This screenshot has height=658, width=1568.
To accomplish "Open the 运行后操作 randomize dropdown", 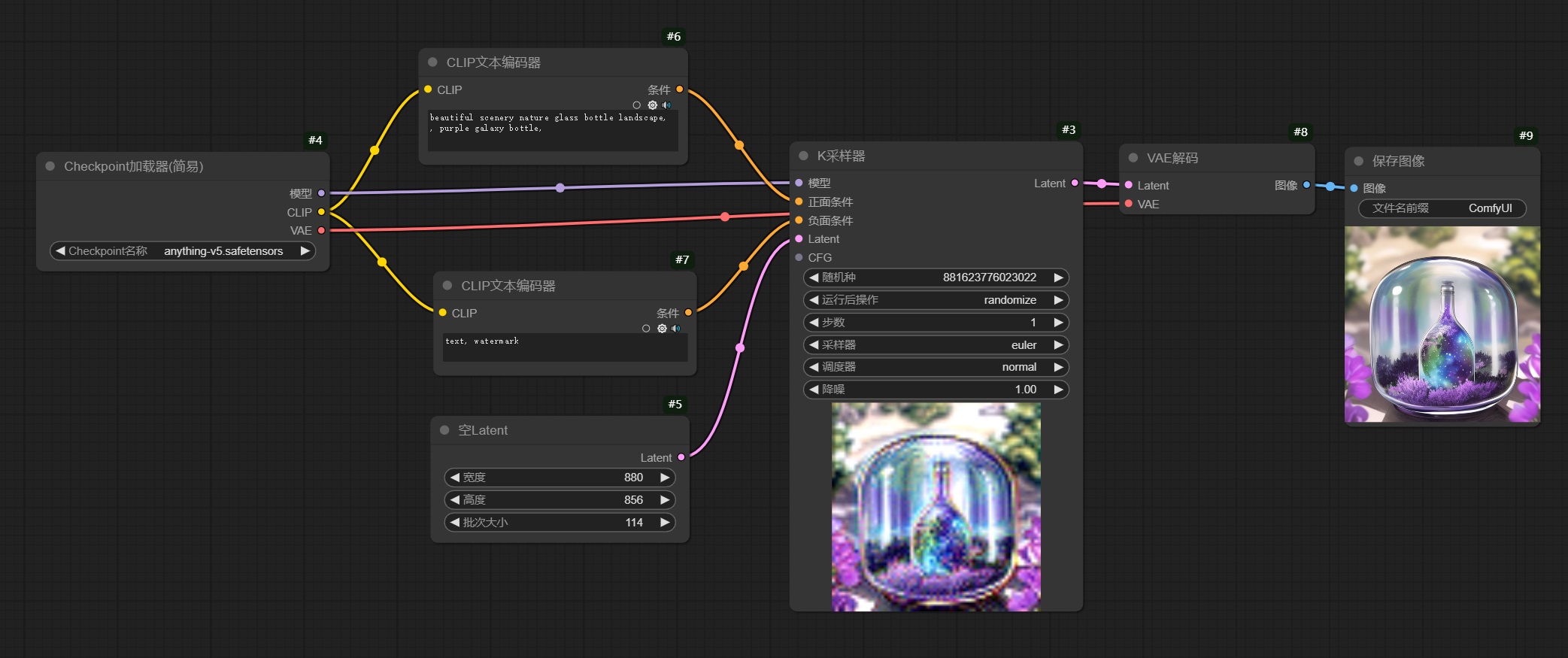I will (936, 300).
